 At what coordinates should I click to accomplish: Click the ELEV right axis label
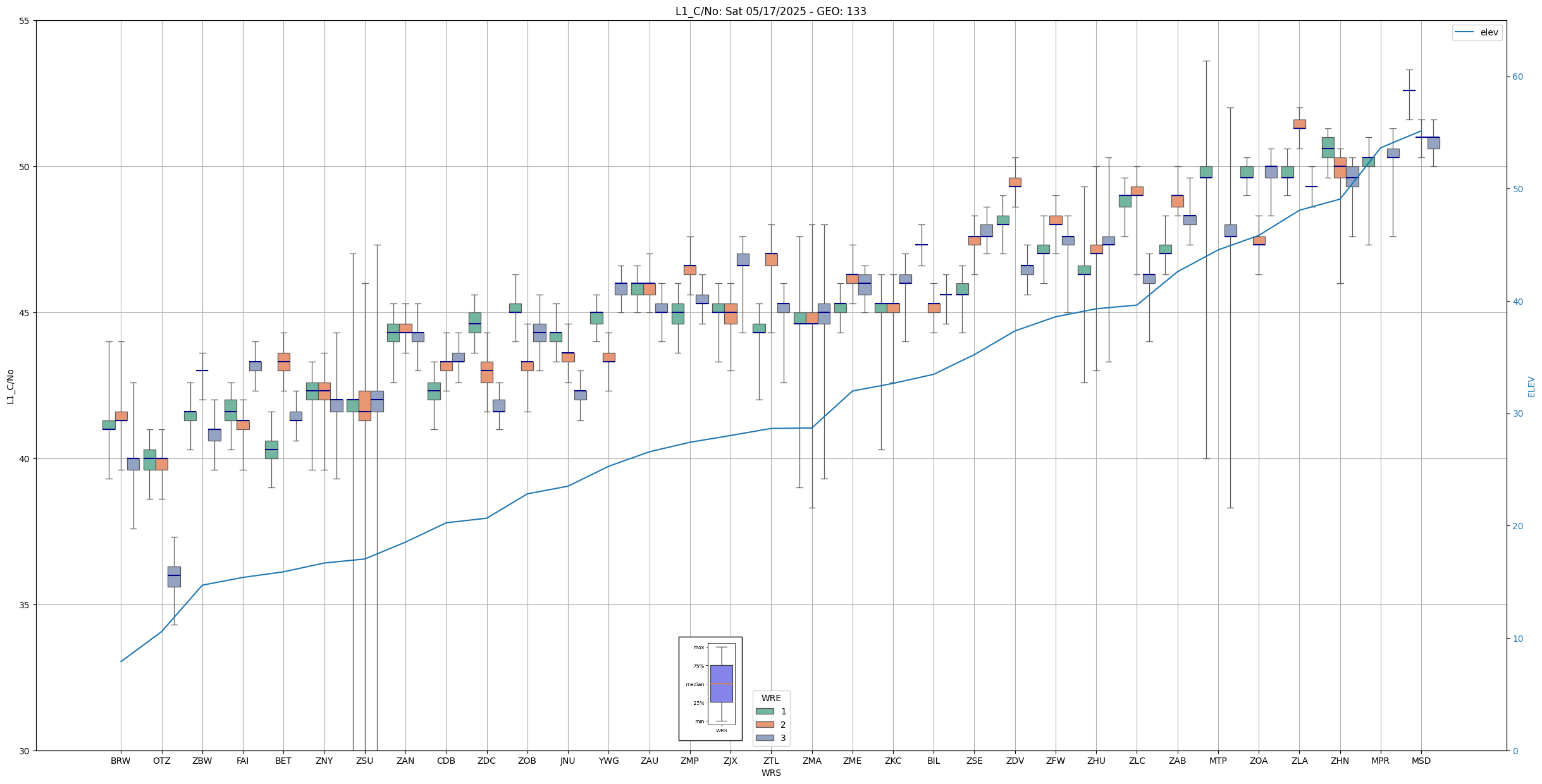pos(1531,386)
